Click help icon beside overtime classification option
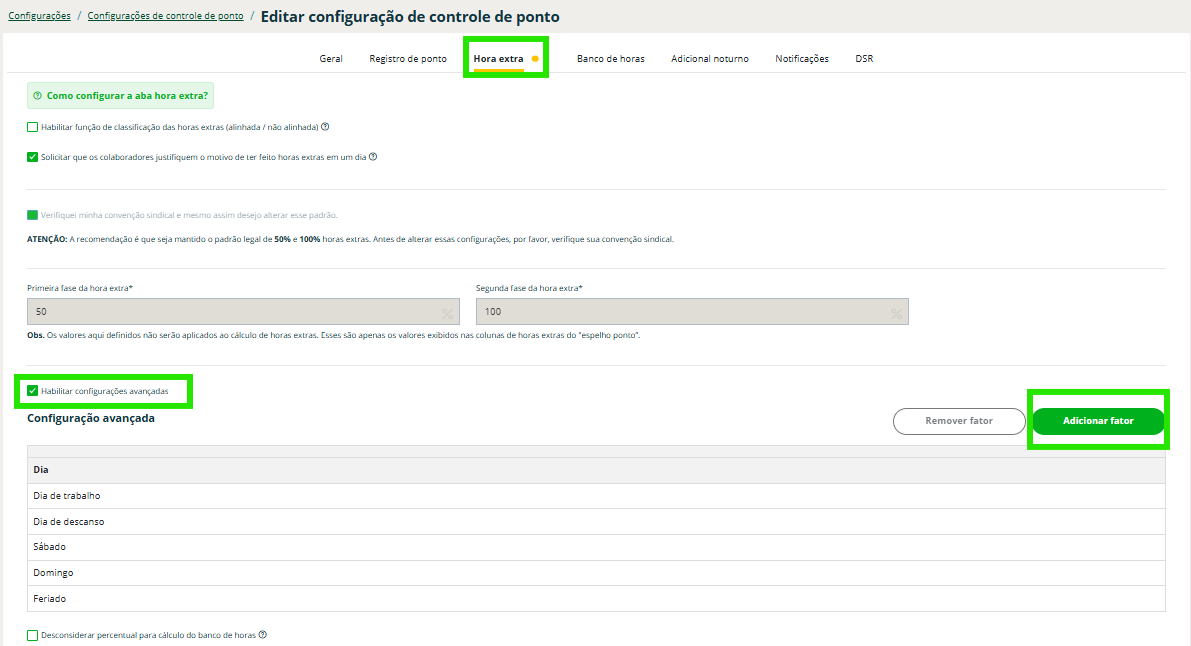 click(x=325, y=127)
